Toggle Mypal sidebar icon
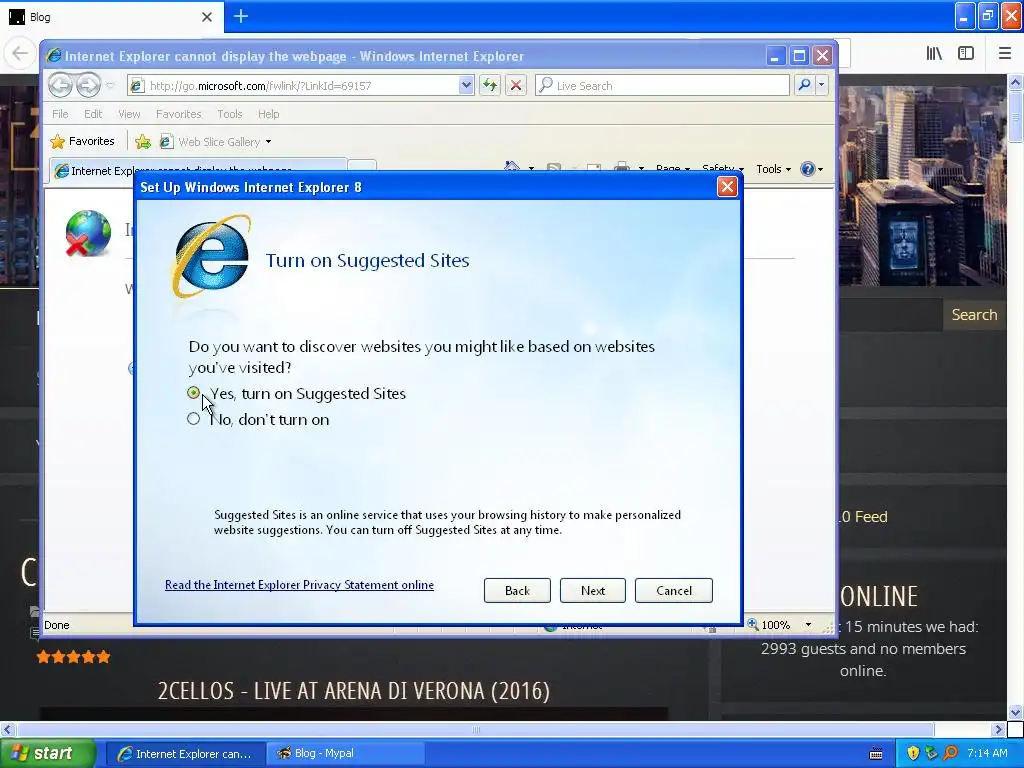 pyautogui.click(x=966, y=53)
